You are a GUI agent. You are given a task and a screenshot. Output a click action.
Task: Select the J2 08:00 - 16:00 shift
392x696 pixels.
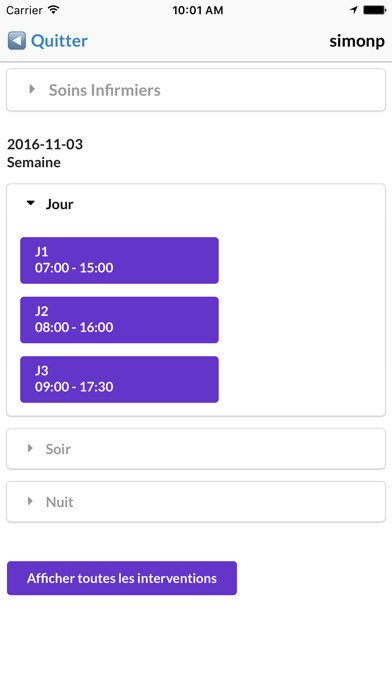119,320
